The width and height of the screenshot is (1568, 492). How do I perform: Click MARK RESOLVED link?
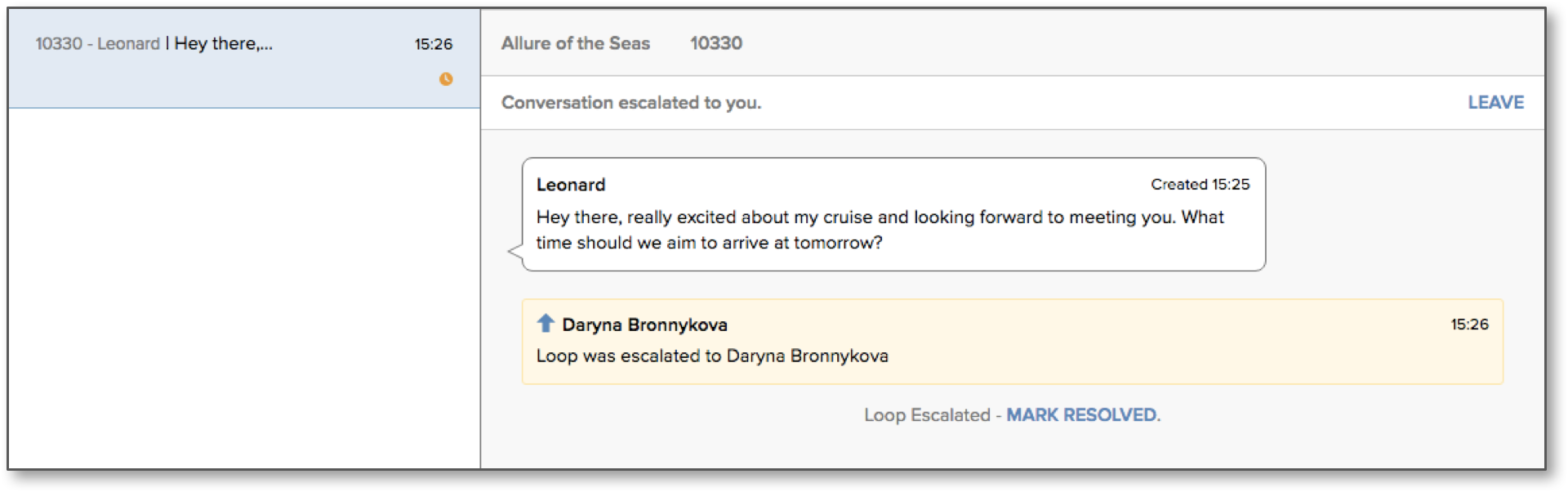(x=1081, y=415)
